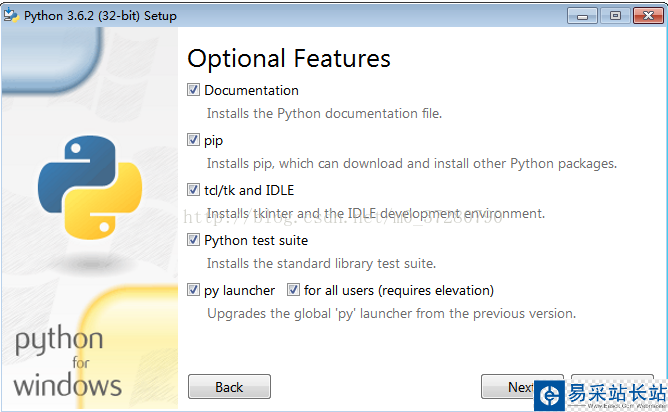Image resolution: width=668 pixels, height=412 pixels.
Task: Click the 'Installs the standard library test suite' text
Action: [x=321, y=263]
